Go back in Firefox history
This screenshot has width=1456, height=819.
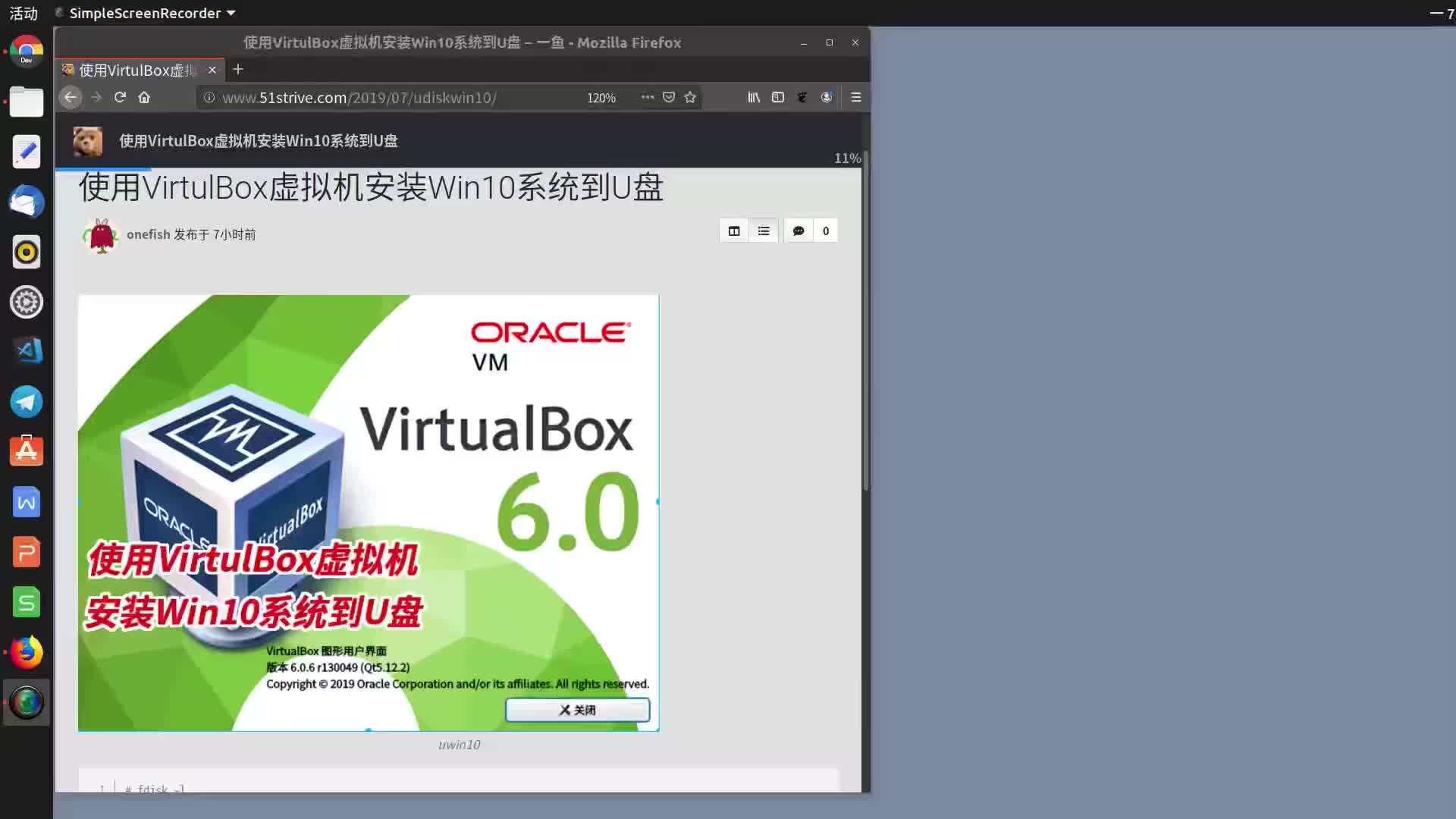pyautogui.click(x=71, y=97)
